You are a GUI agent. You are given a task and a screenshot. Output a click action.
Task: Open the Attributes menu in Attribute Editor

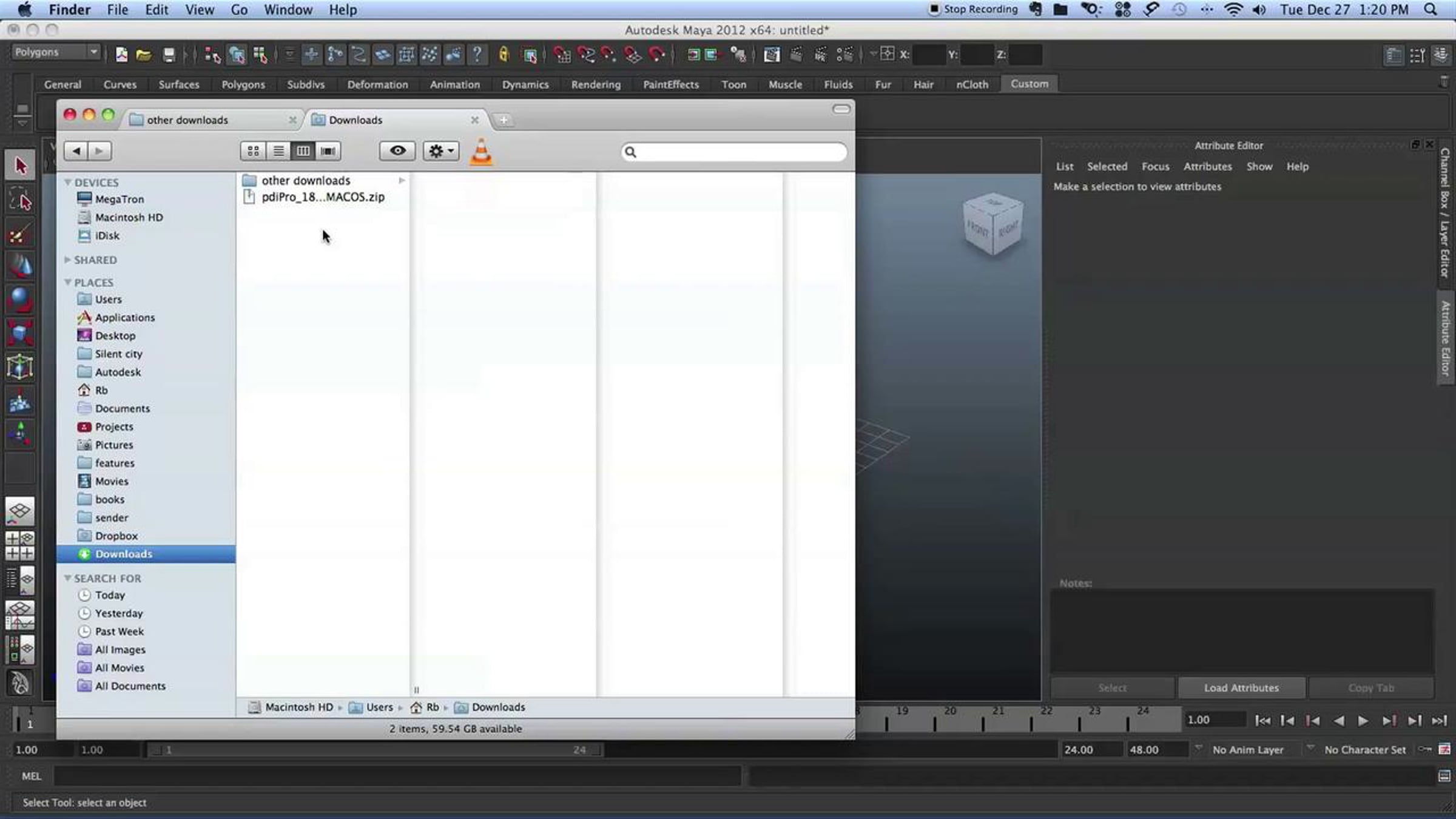click(x=1207, y=166)
